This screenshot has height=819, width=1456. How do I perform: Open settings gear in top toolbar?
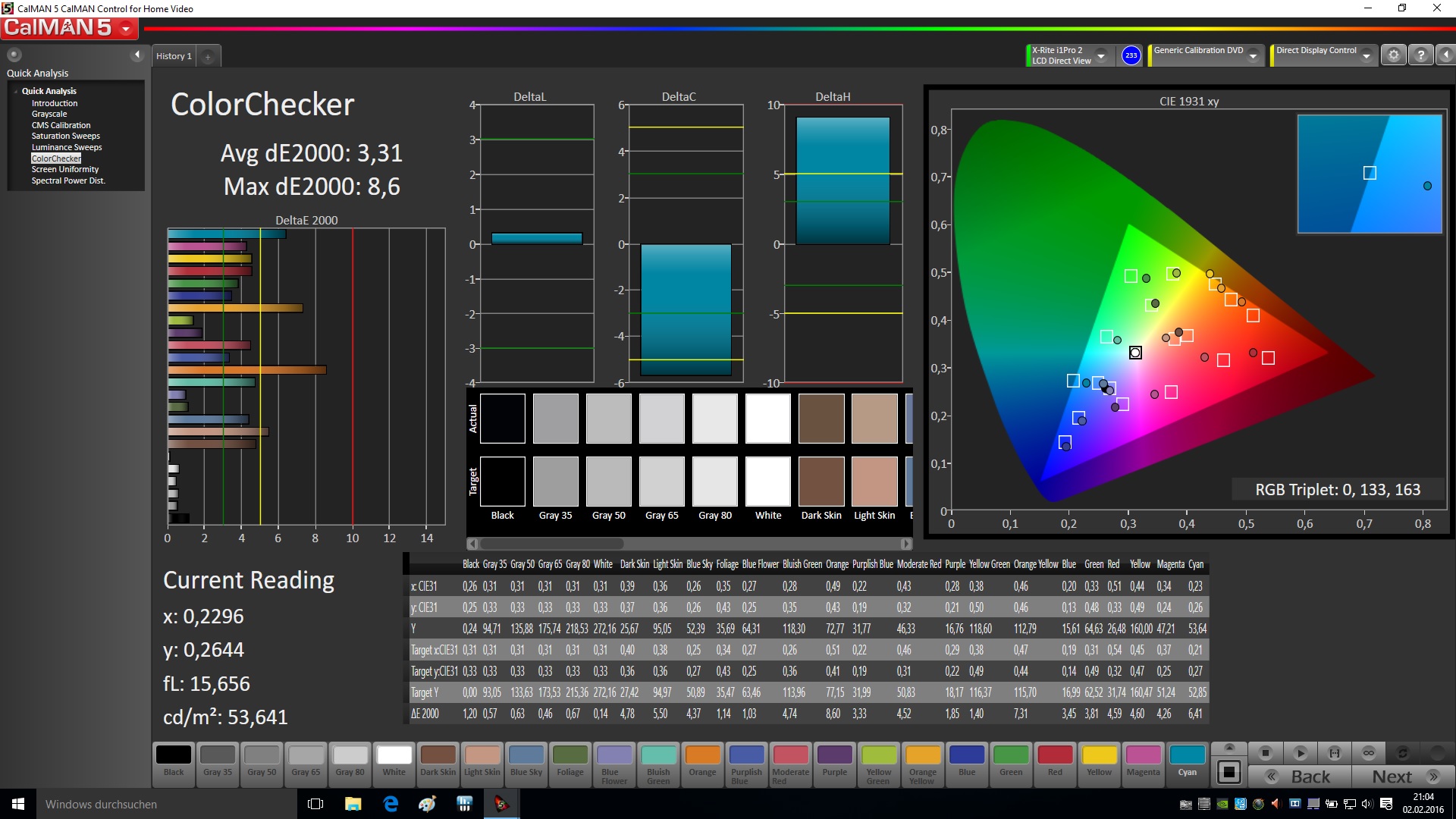click(1393, 55)
